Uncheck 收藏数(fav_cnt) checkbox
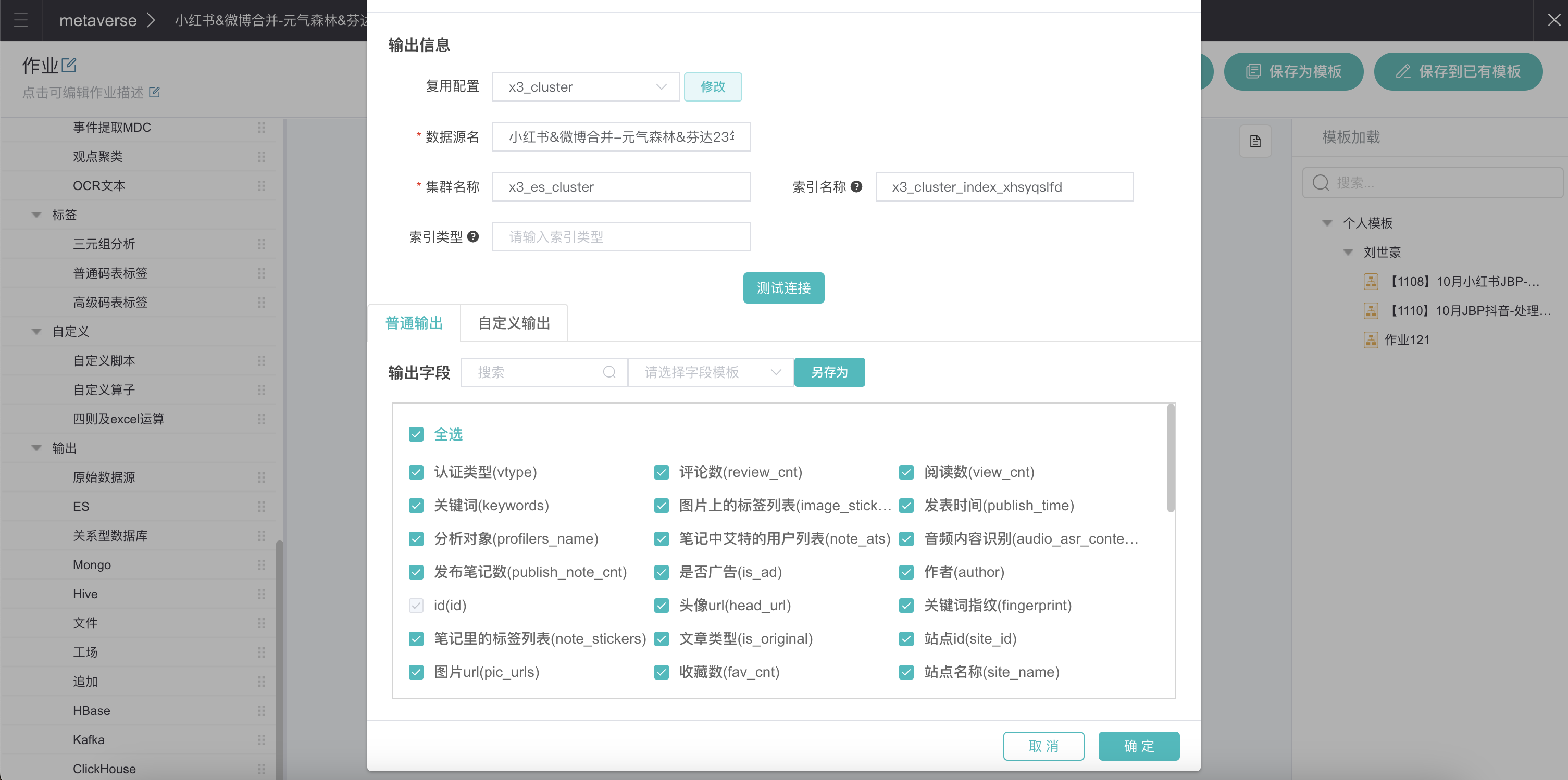Viewport: 1568px width, 780px height. tap(662, 672)
